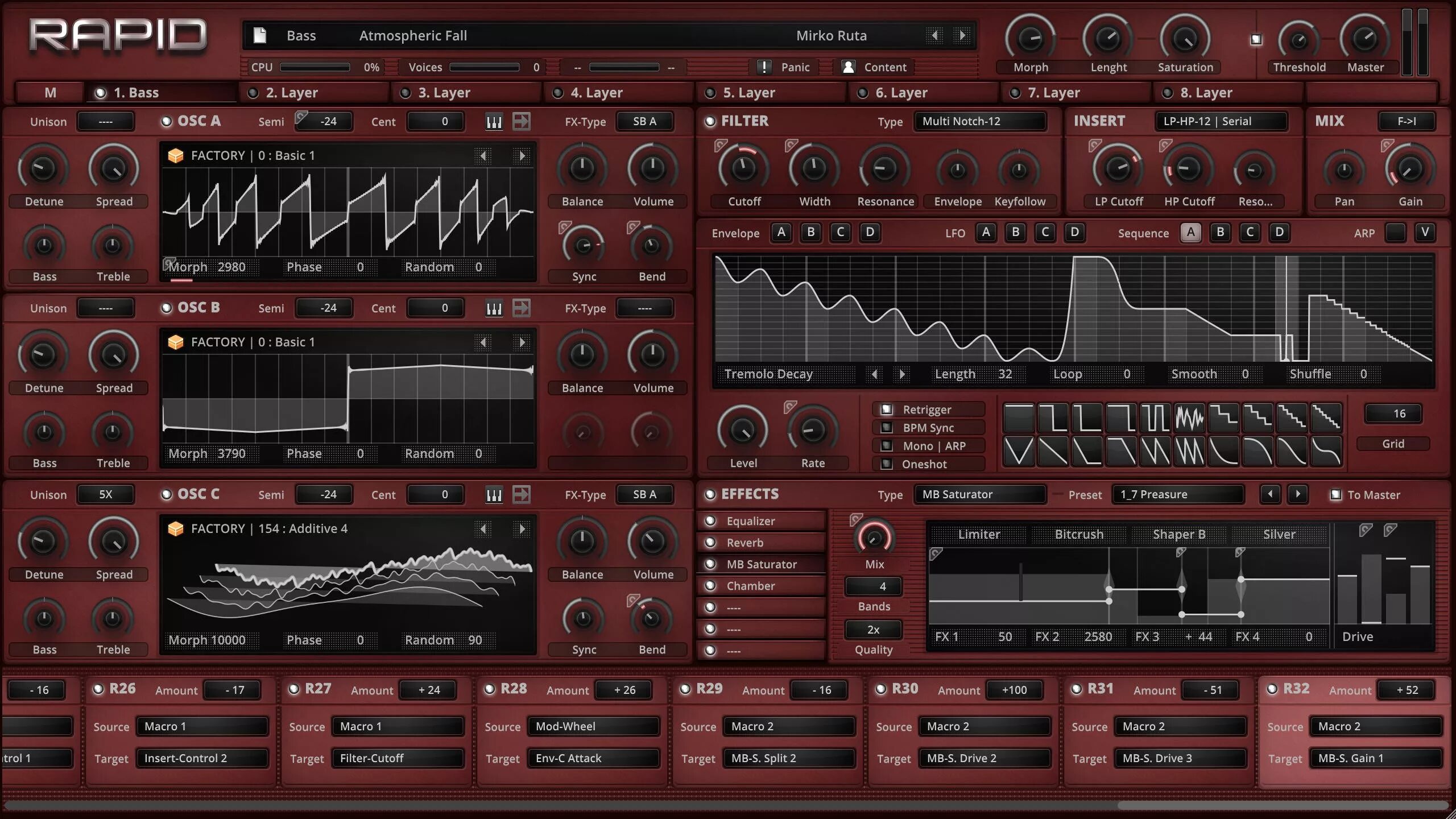
Task: Open MIX routing F->I dropdown
Action: tap(1407, 121)
